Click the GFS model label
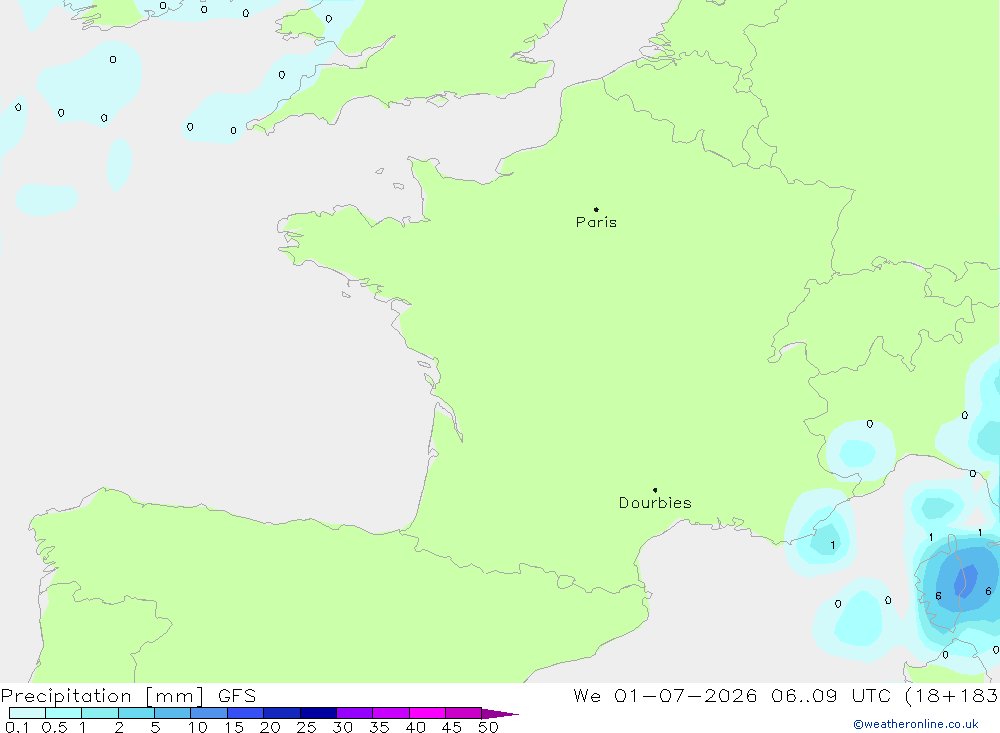This screenshot has height=733, width=1000. pos(237,696)
